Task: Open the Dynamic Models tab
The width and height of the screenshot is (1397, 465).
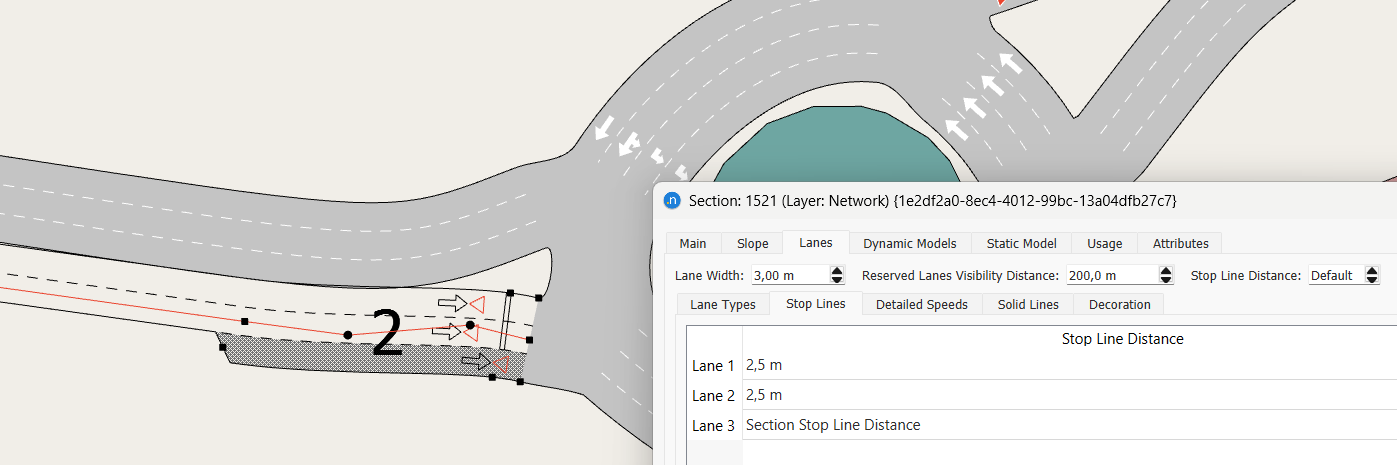Action: [x=909, y=243]
